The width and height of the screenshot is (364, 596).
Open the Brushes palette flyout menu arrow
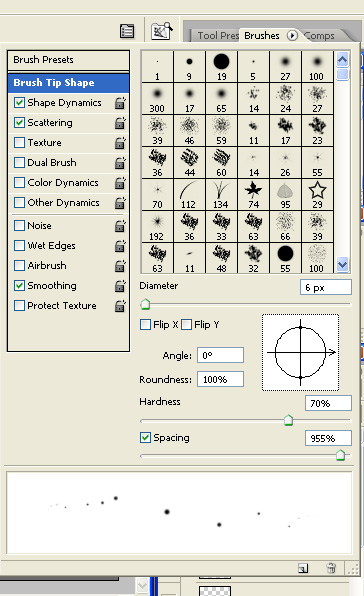[292, 36]
